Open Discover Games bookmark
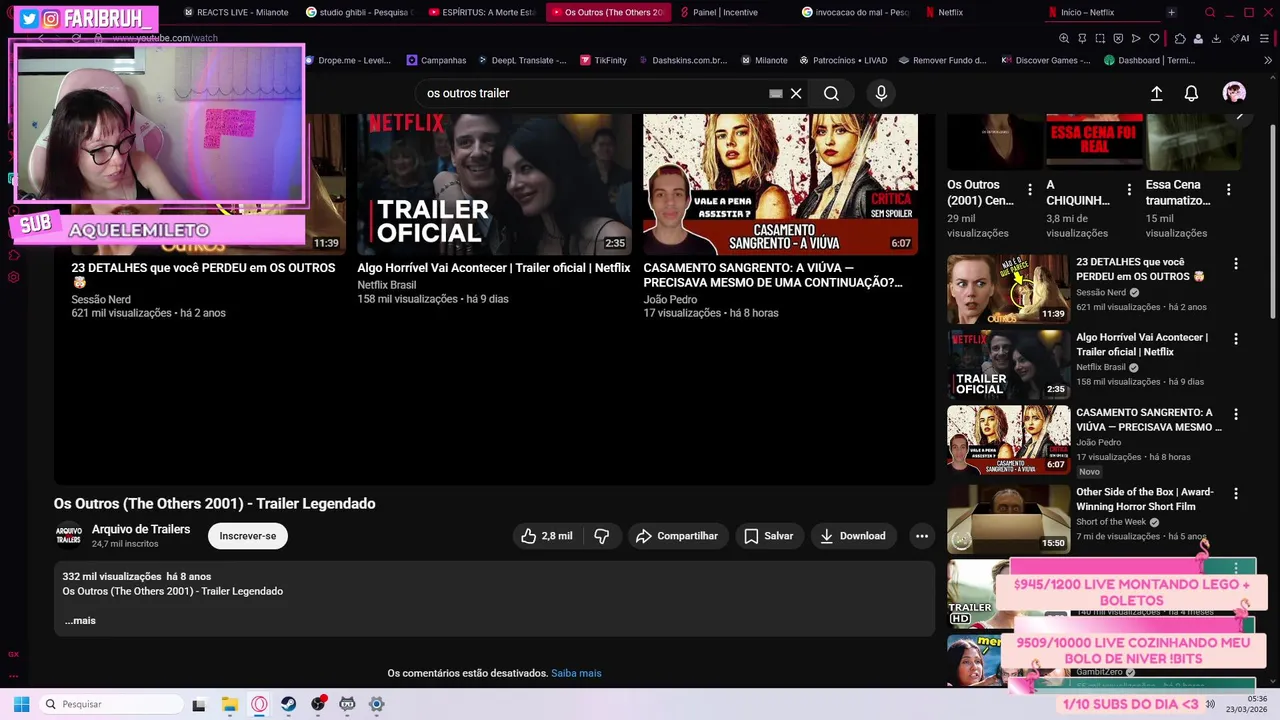The image size is (1280, 720). [1046, 60]
